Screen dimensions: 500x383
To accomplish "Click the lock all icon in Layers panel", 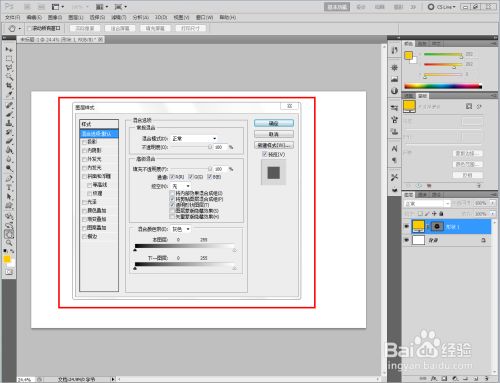I will (441, 213).
